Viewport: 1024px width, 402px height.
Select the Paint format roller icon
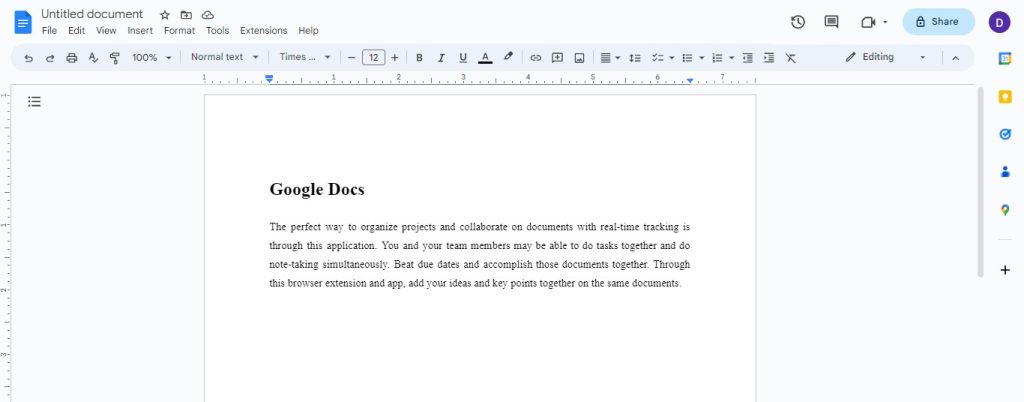115,58
